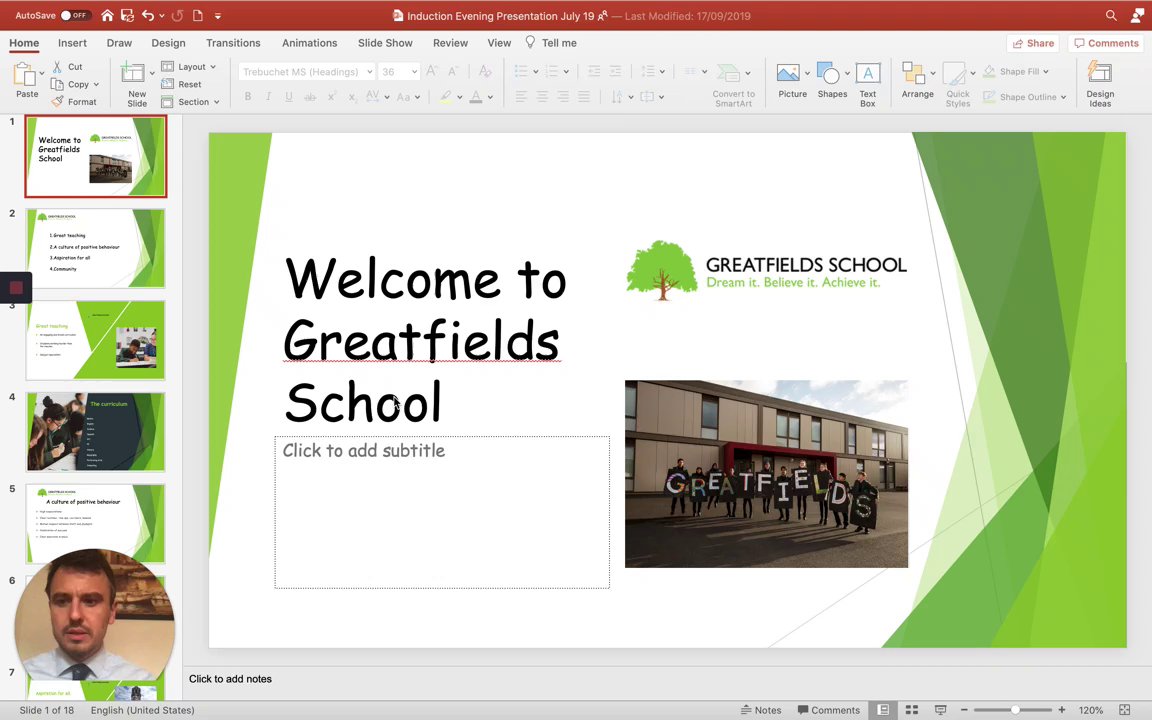1152x720 pixels.
Task: Toggle Bold formatting
Action: pos(248,96)
